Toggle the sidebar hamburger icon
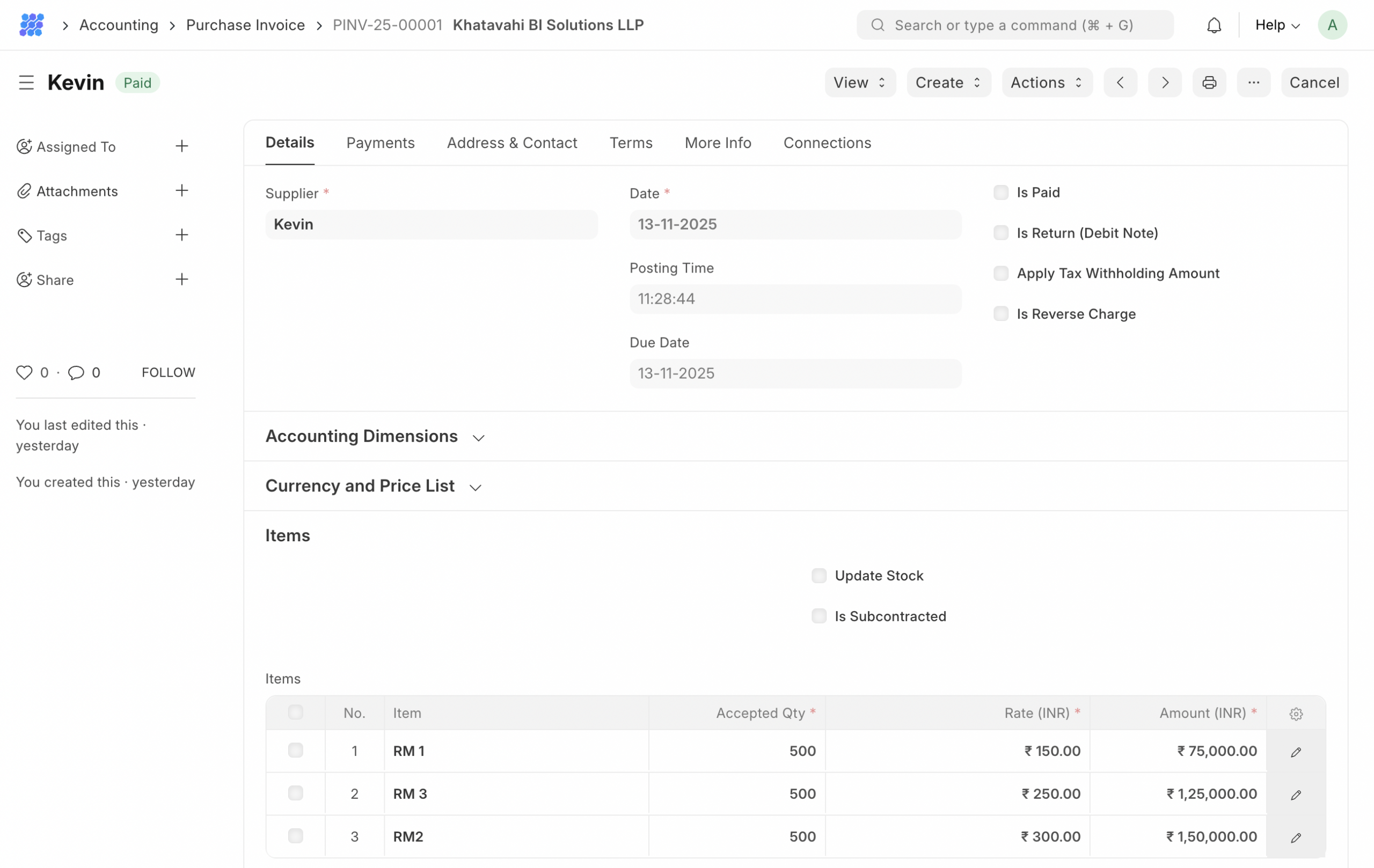The width and height of the screenshot is (1374, 868). [26, 83]
